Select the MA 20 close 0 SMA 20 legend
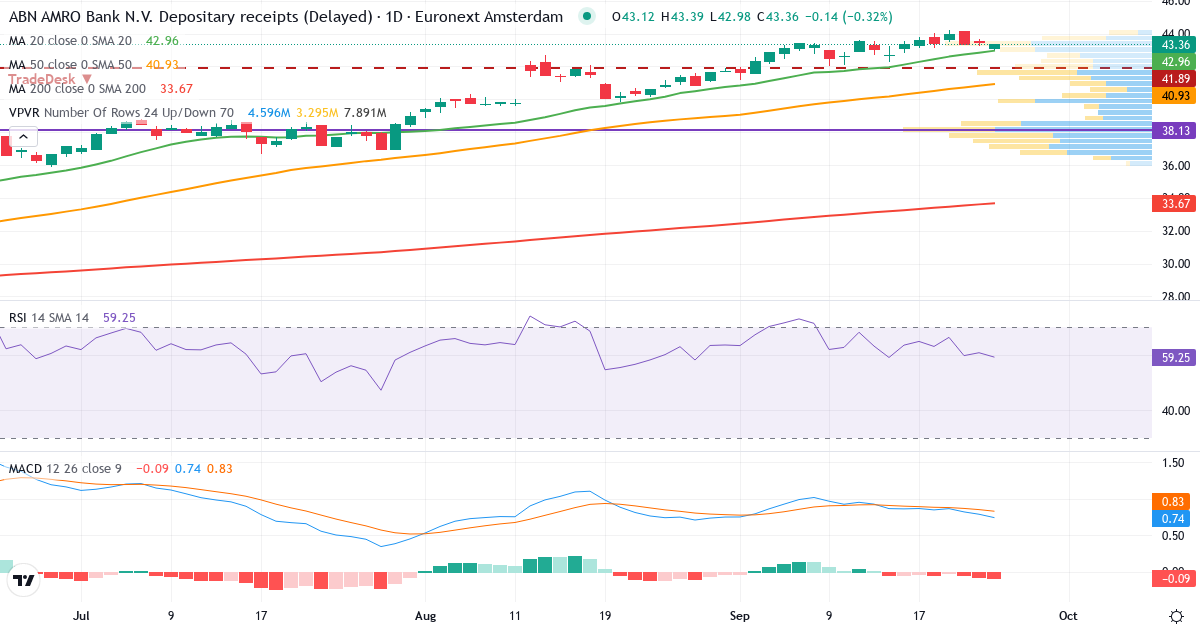1200x630 pixels. (70, 41)
